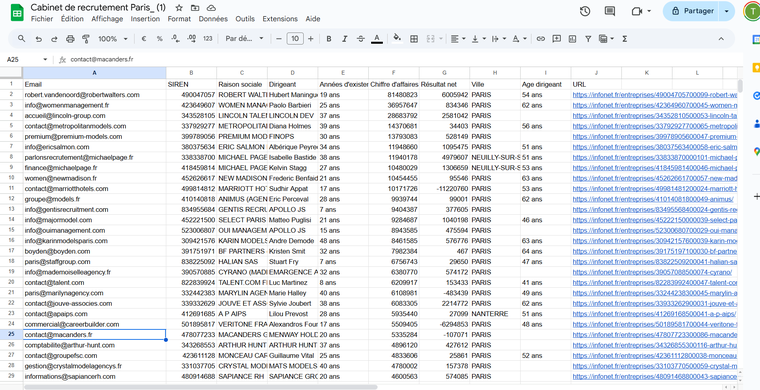Create a filter

[588, 39]
